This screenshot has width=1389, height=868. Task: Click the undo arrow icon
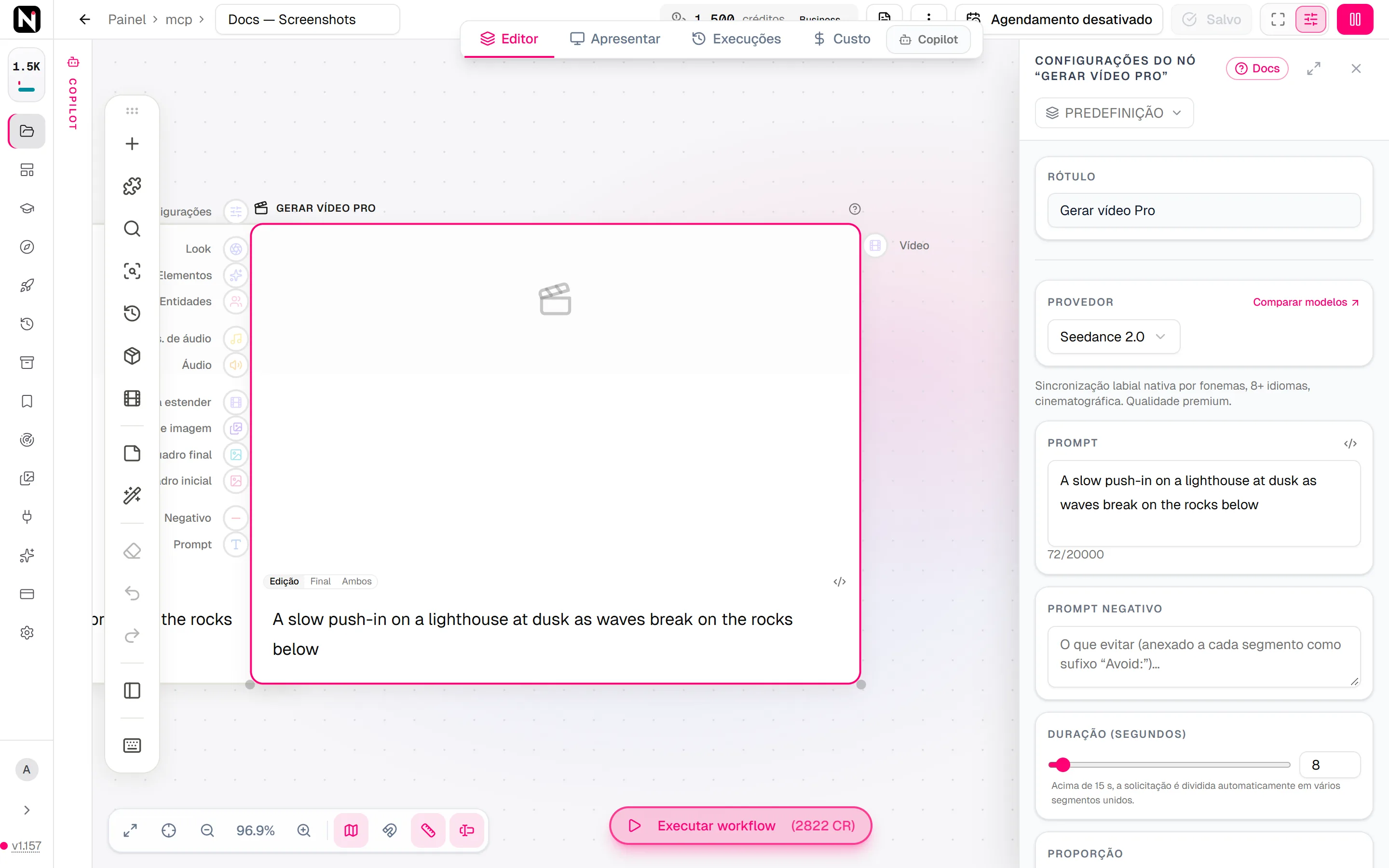click(132, 593)
